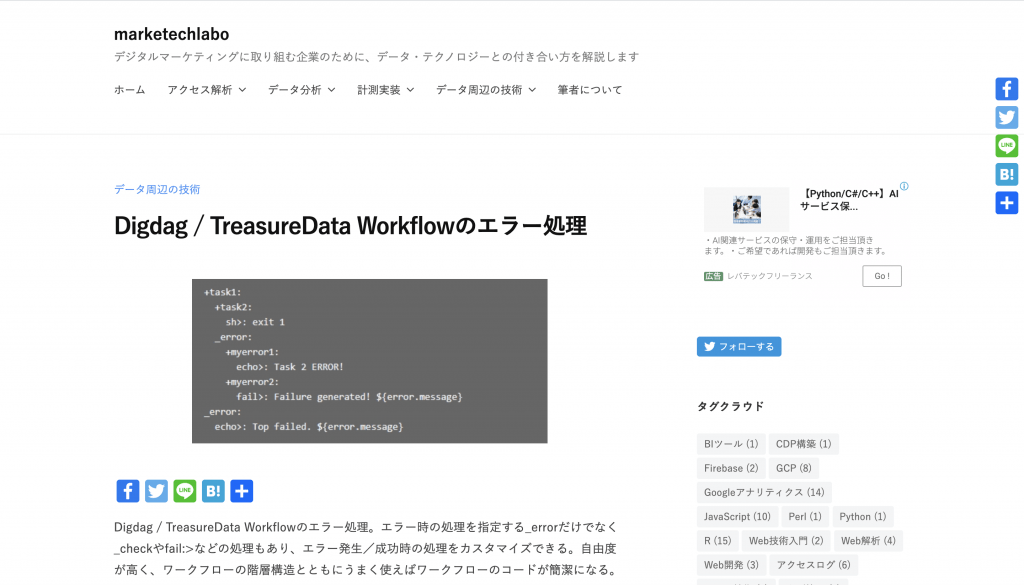Image resolution: width=1024 pixels, height=585 pixels.
Task: Open more share options in floating sidebar
Action: pyautogui.click(x=1006, y=202)
